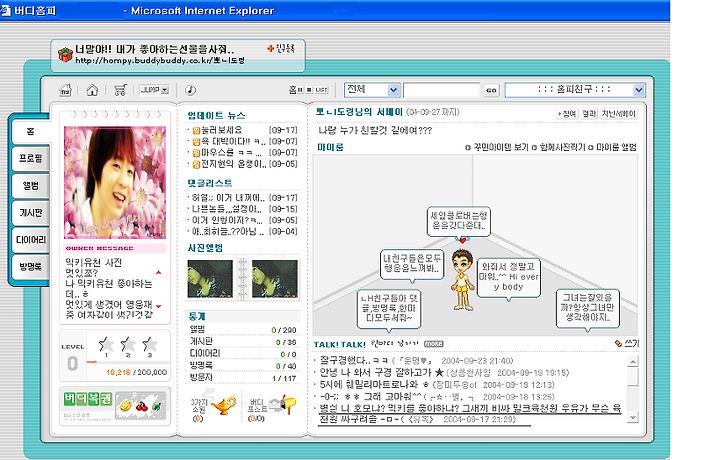Open the JUMP dropdown
Screen dimensions: 720x460
click(x=154, y=90)
